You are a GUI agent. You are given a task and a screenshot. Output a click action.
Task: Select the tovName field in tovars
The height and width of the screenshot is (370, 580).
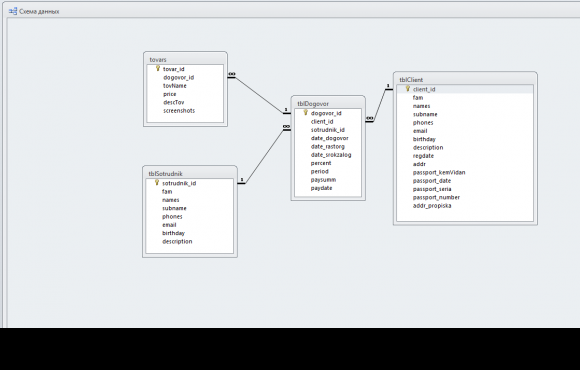click(175, 86)
